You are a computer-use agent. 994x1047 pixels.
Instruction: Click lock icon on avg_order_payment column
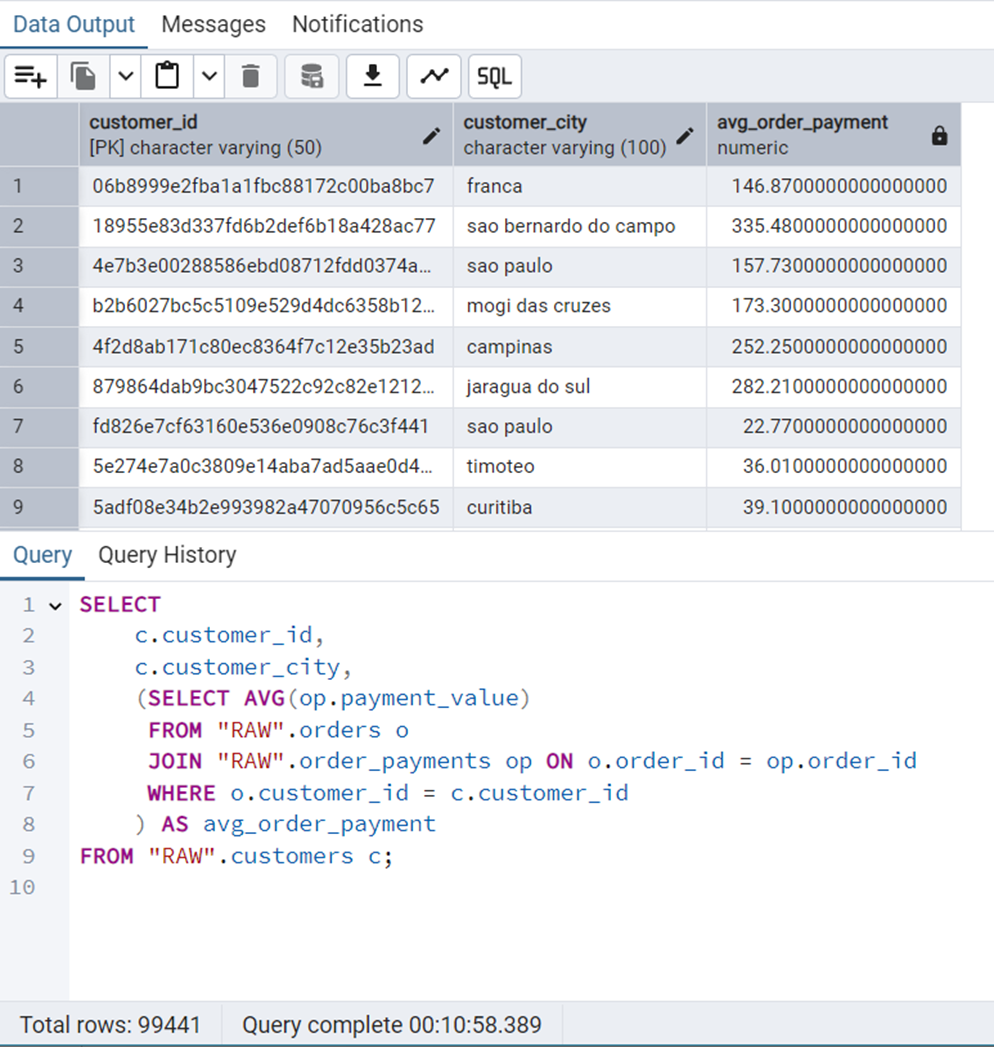[x=939, y=136]
